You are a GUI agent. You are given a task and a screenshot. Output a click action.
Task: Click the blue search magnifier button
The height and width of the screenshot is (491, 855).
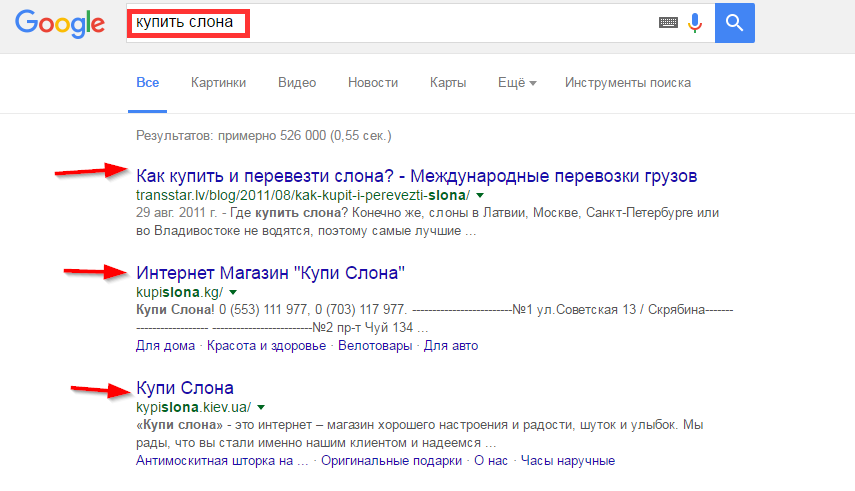734,23
